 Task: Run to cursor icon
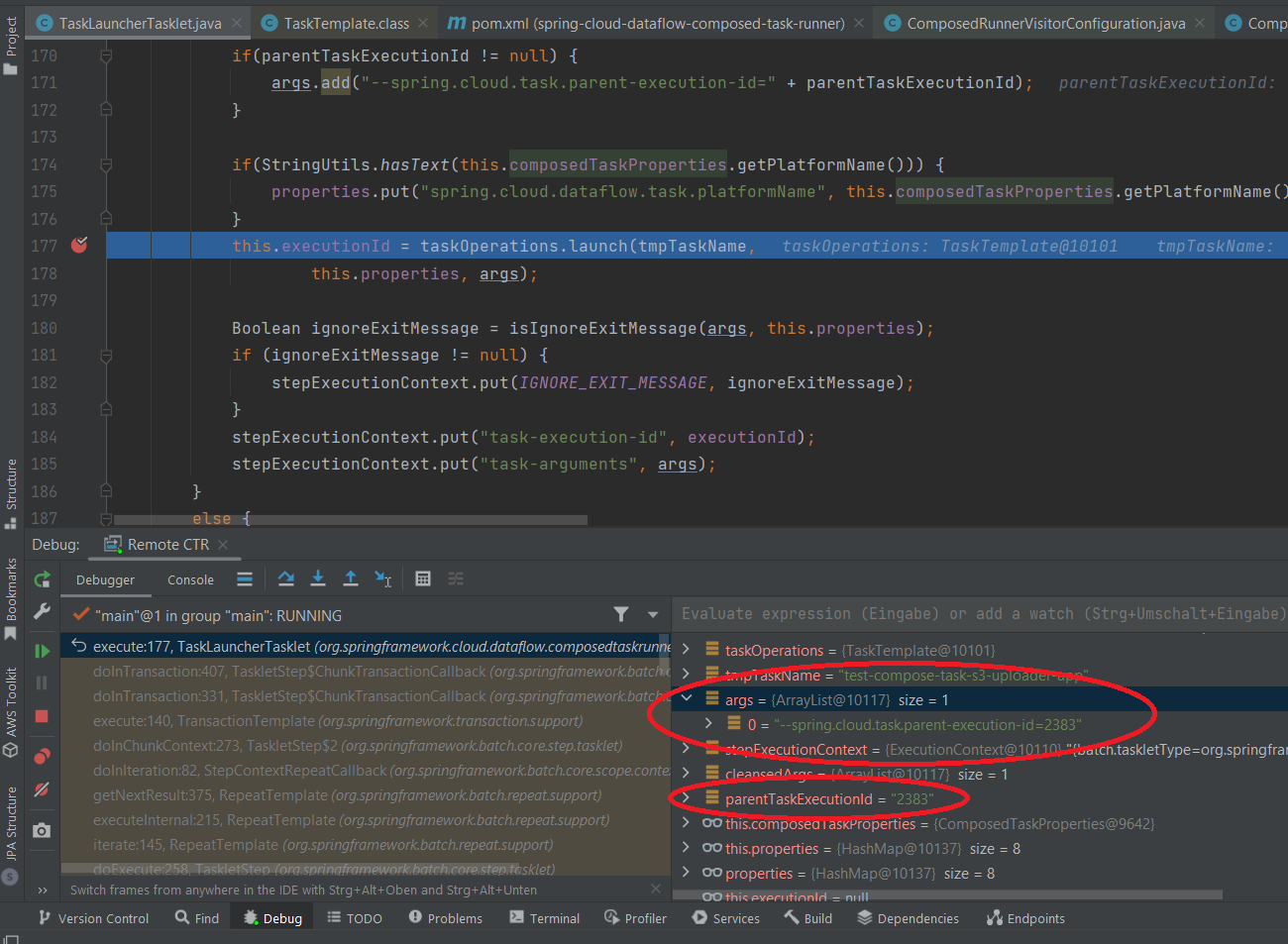[383, 578]
